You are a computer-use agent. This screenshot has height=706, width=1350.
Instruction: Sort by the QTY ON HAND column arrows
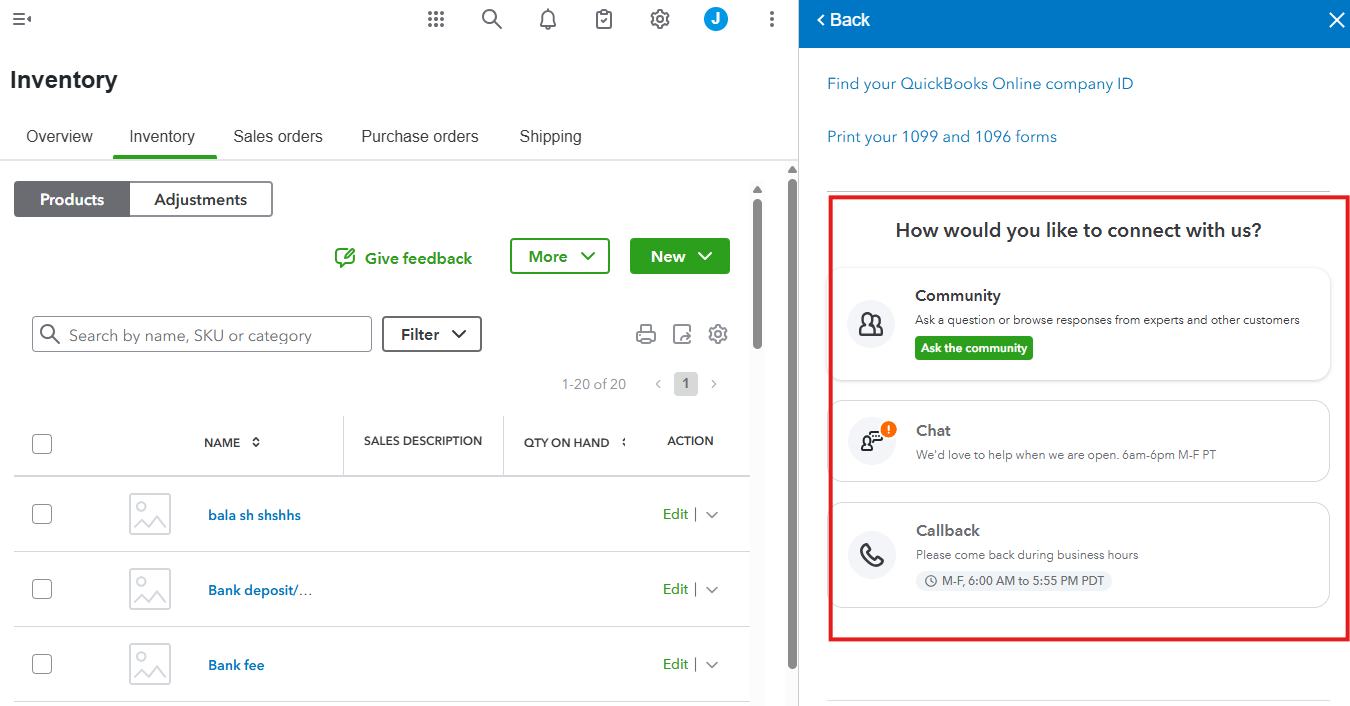click(x=624, y=442)
